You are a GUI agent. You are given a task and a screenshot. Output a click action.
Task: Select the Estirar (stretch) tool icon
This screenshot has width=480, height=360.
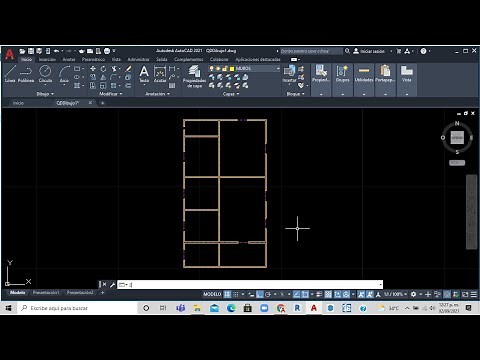coord(93,86)
